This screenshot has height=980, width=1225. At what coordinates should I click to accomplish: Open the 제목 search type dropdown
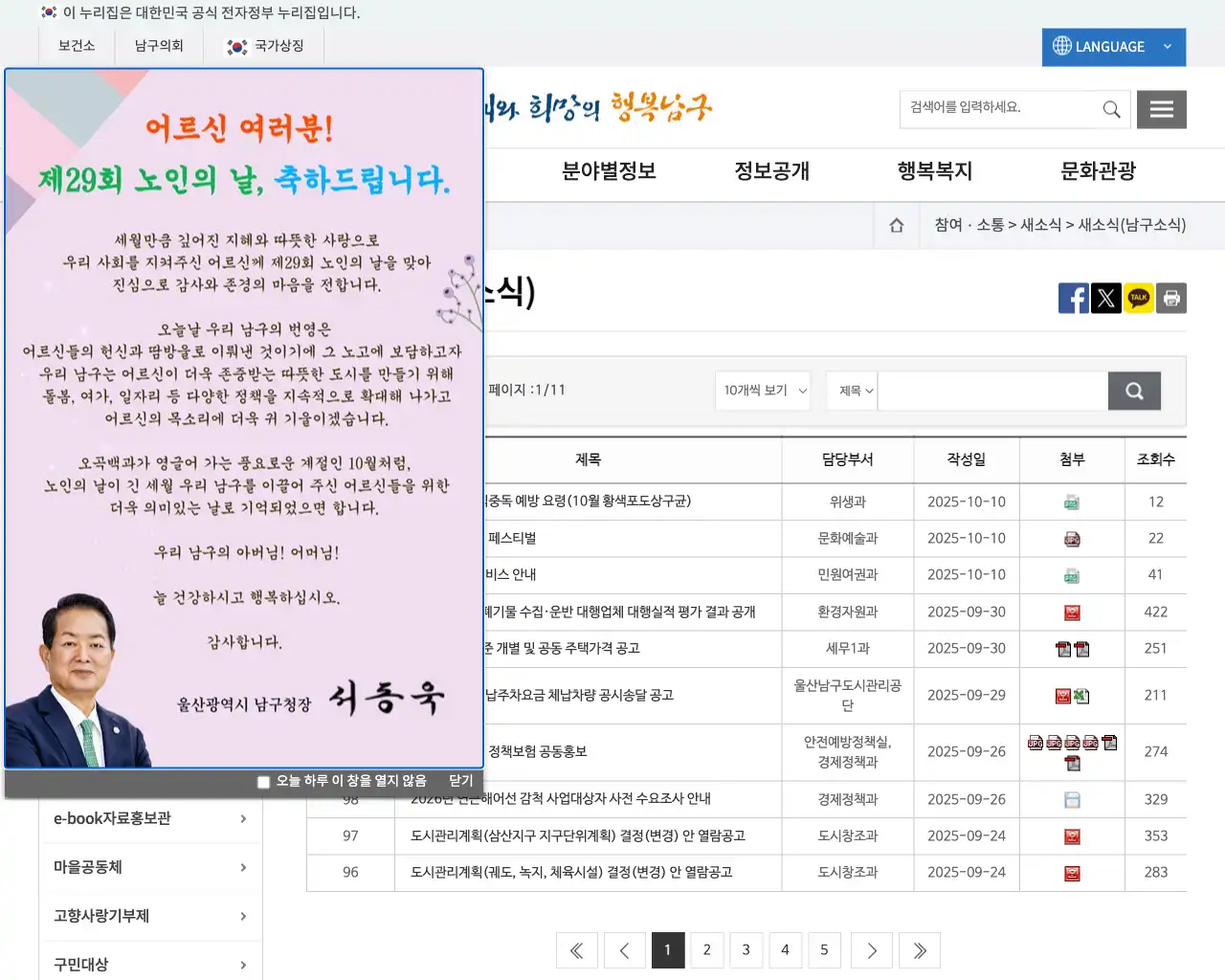pyautogui.click(x=853, y=390)
